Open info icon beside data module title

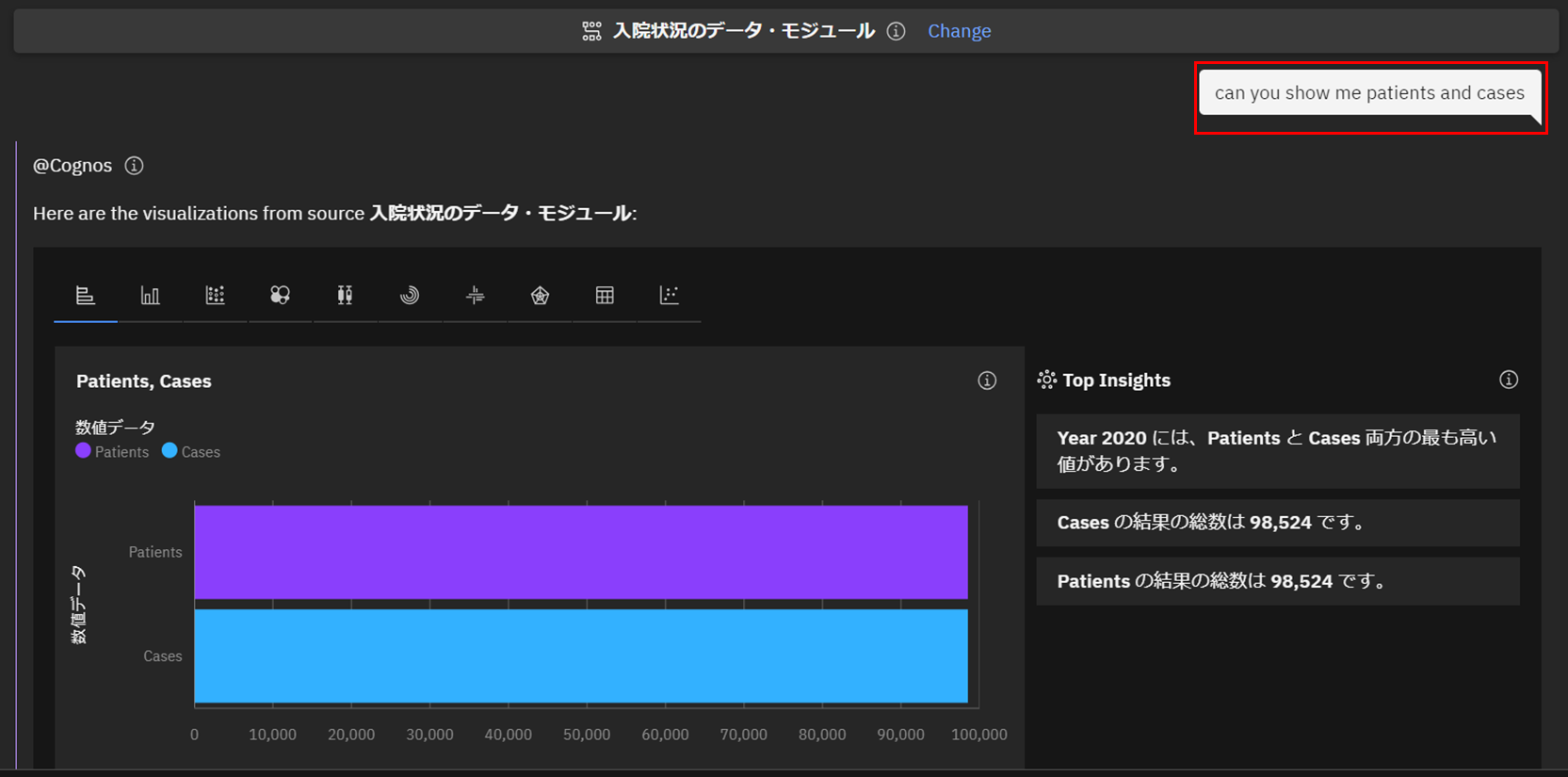[x=897, y=31]
